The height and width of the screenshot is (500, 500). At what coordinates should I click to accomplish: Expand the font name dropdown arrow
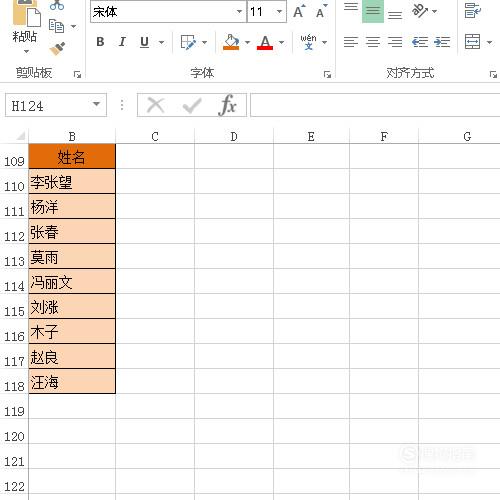239,12
